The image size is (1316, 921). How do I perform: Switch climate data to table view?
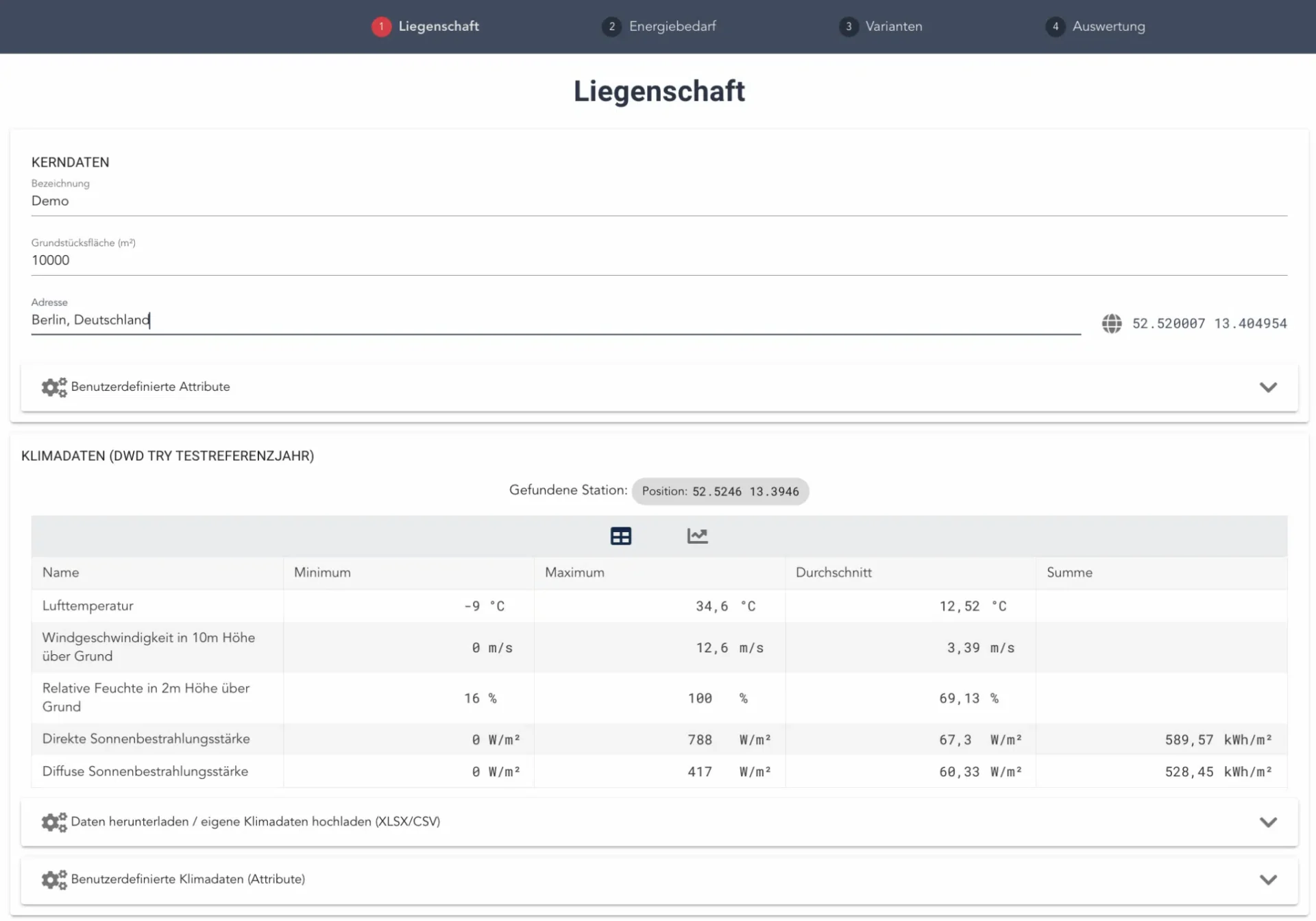pos(620,536)
